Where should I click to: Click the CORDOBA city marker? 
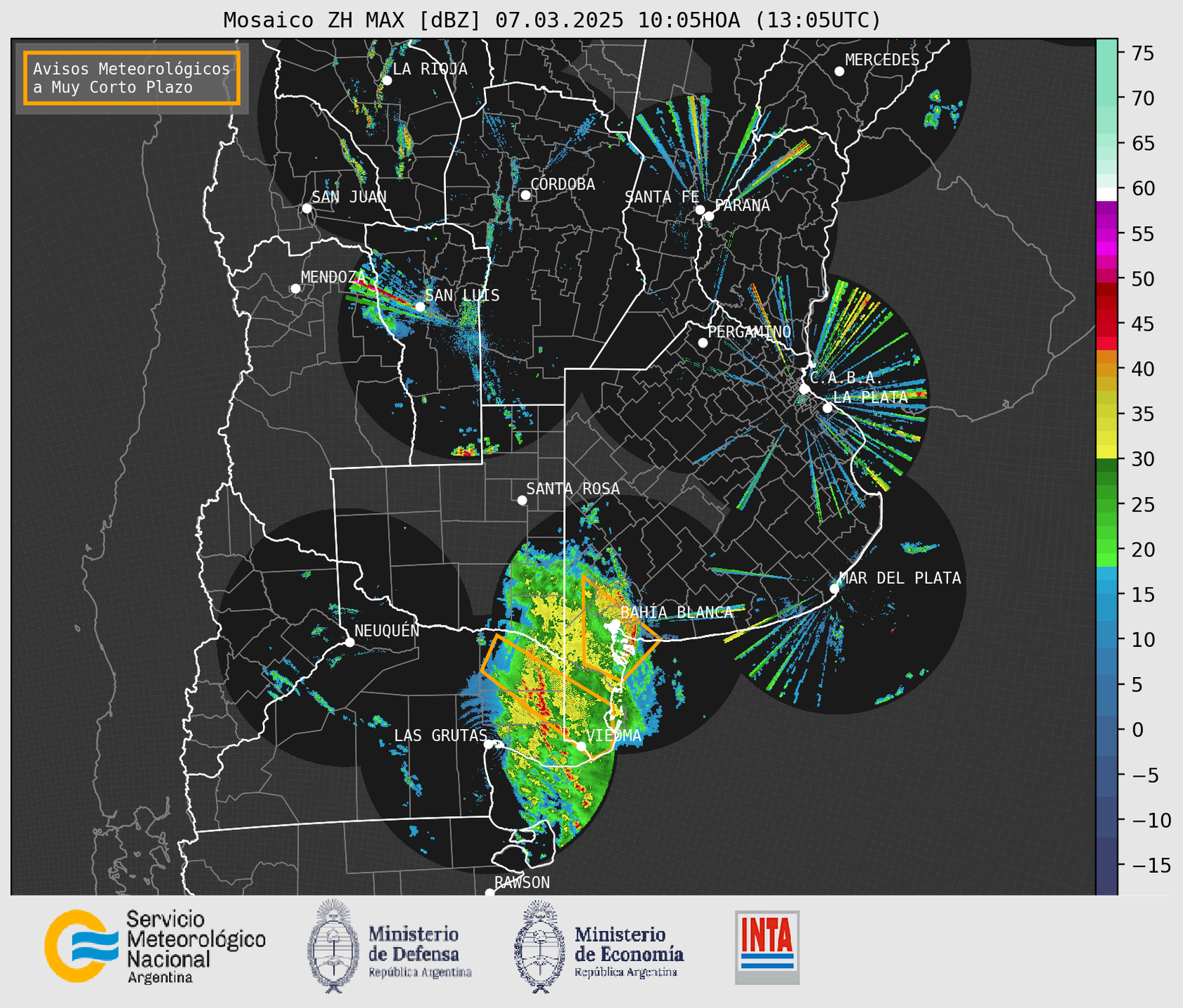525,195
